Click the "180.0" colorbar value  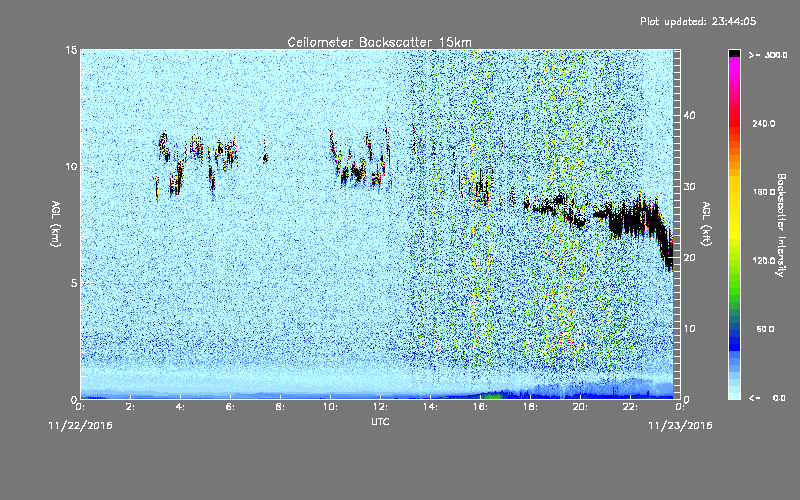click(x=764, y=192)
